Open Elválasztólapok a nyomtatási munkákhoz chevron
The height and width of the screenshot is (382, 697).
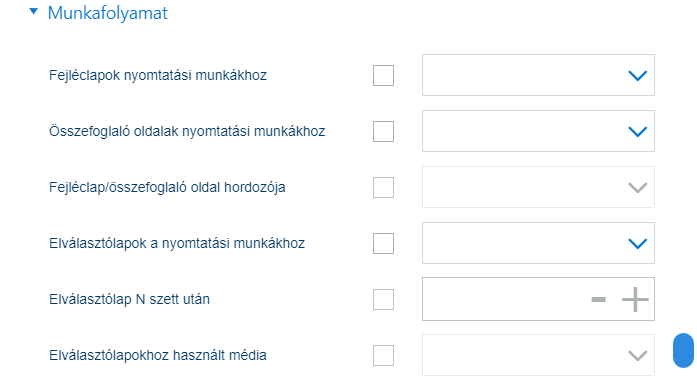(x=637, y=244)
